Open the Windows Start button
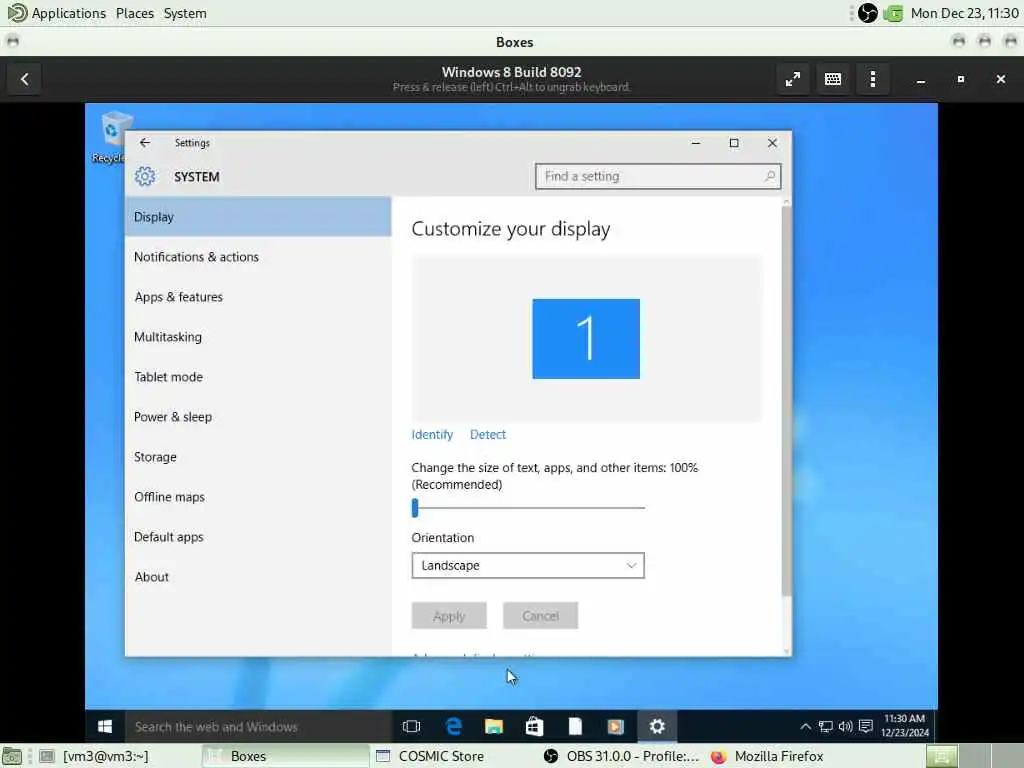Viewport: 1024px width, 768px height. (x=104, y=726)
